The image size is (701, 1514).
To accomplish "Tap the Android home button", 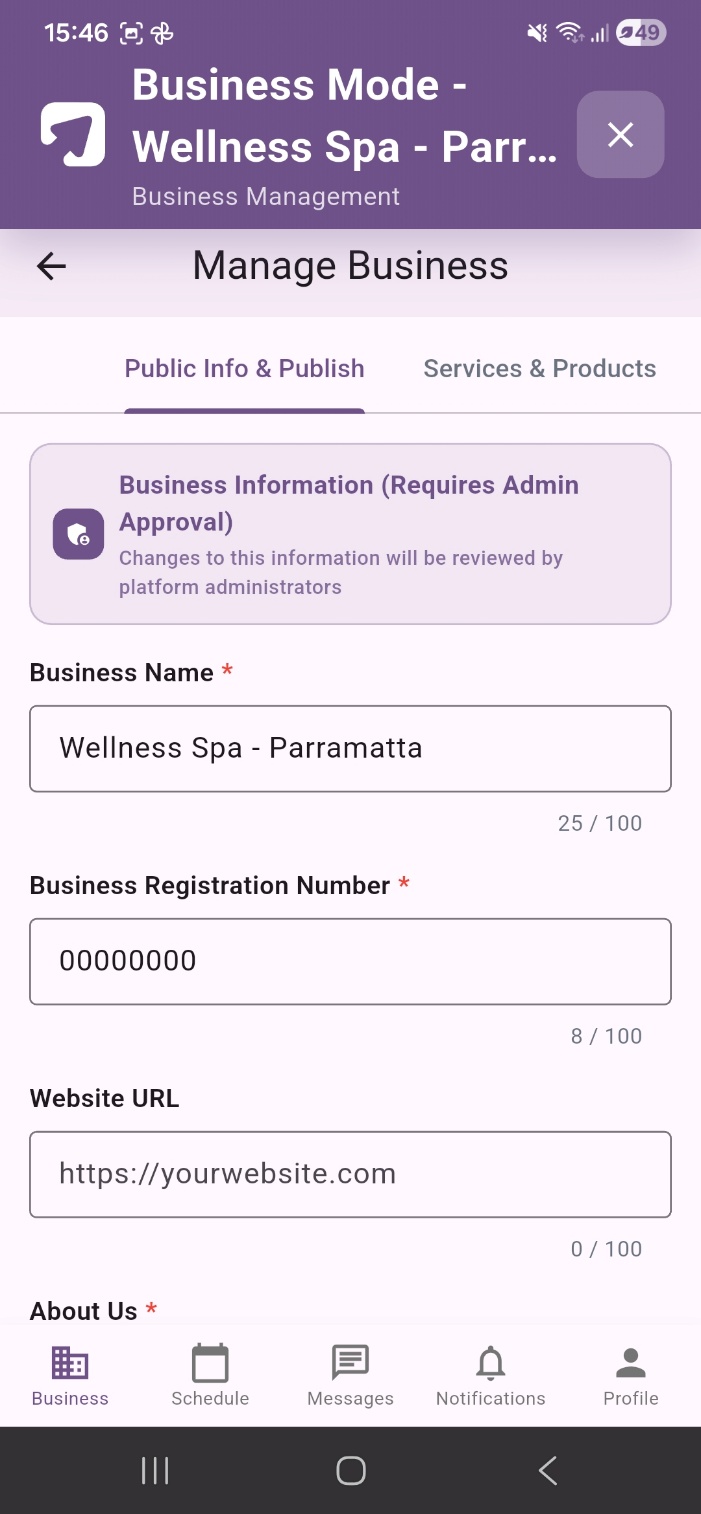I will point(351,1470).
